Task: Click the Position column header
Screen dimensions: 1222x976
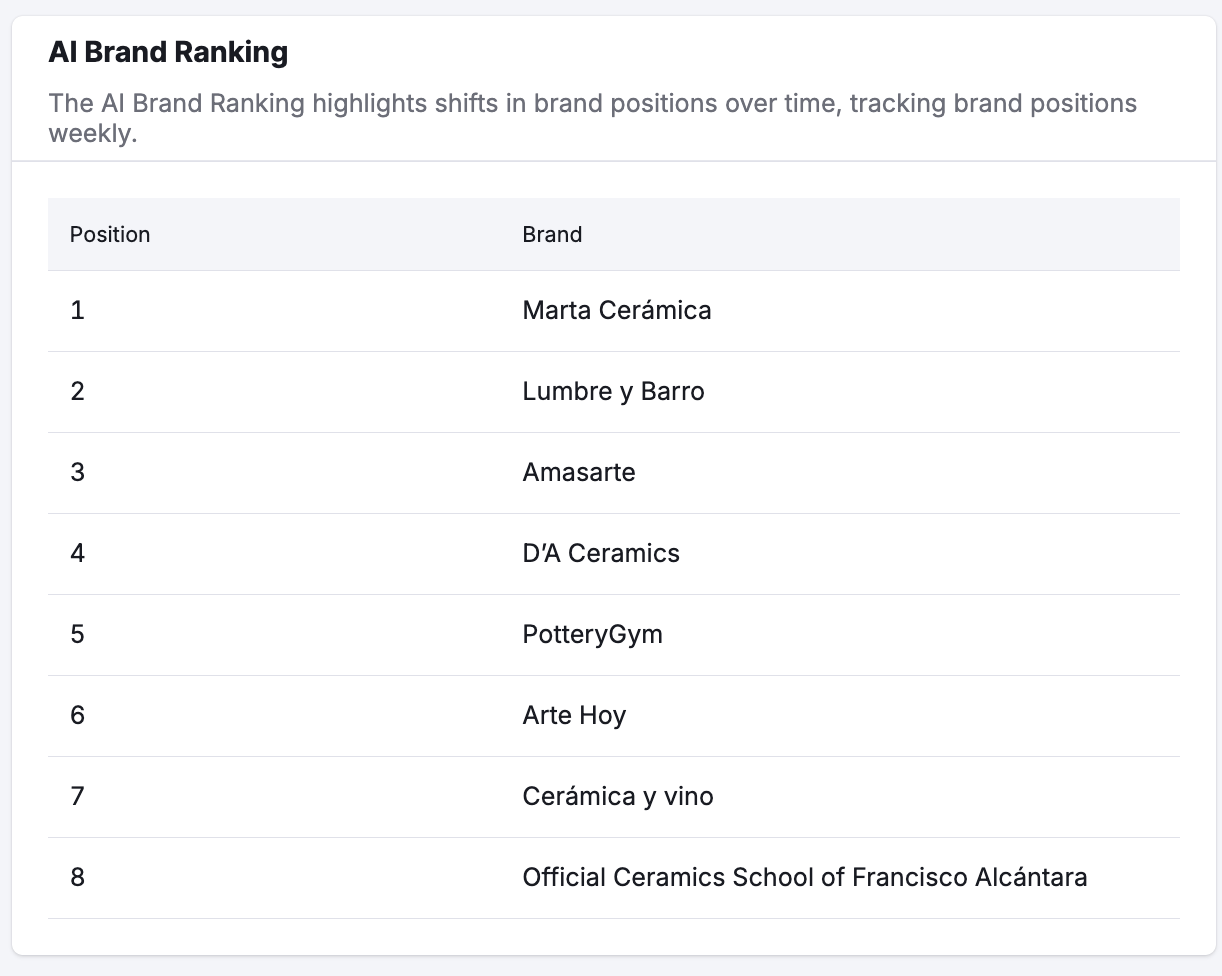Action: [x=110, y=234]
